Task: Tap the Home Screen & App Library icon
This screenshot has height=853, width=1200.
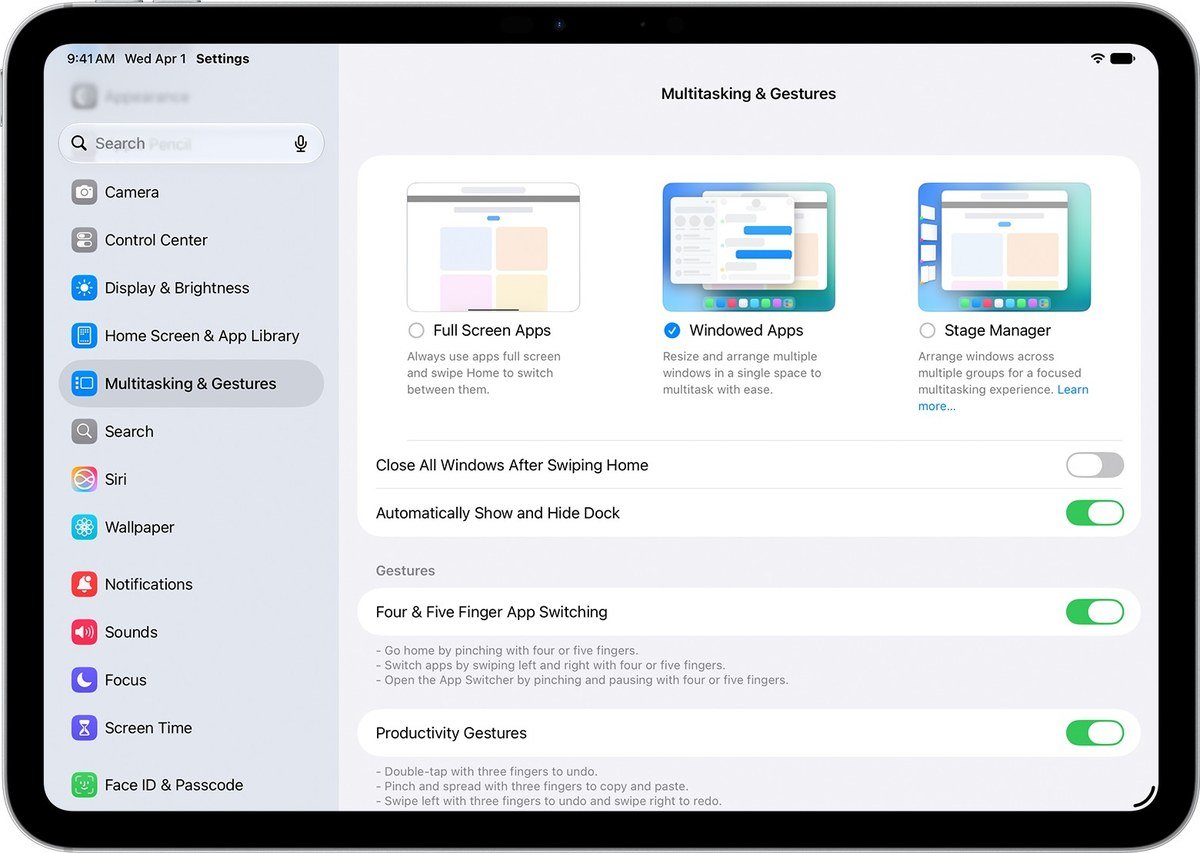Action: [x=84, y=336]
